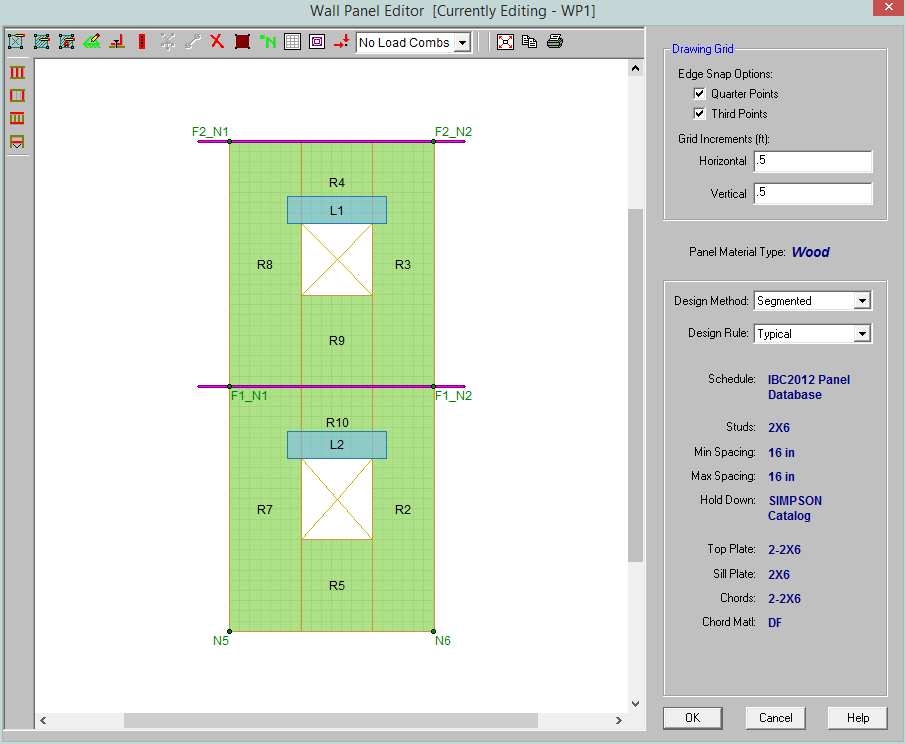Click the dark red solid square icon
Viewport: 906px width, 744px height.
(x=242, y=42)
